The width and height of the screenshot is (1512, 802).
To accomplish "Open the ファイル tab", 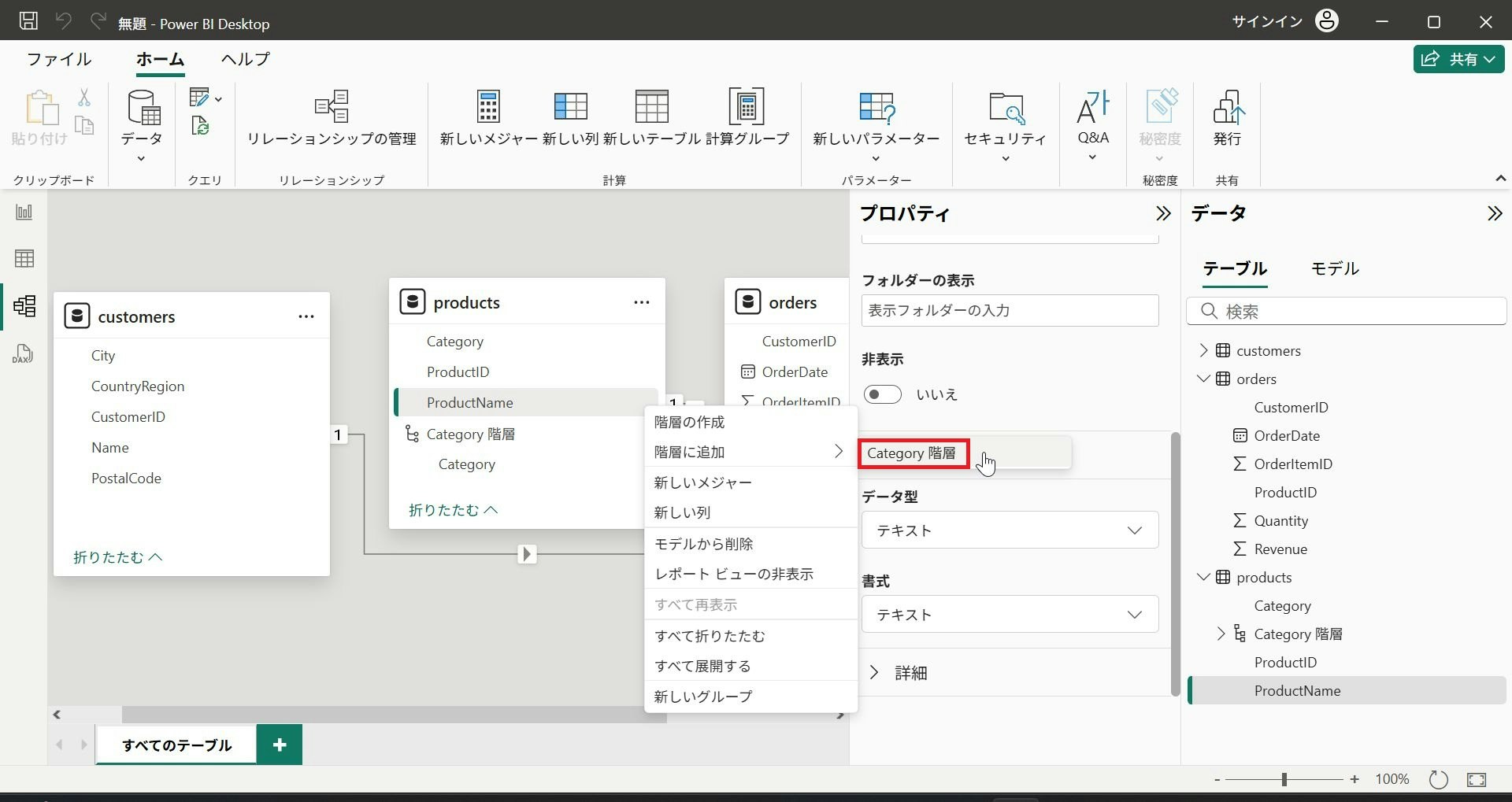I will point(59,59).
